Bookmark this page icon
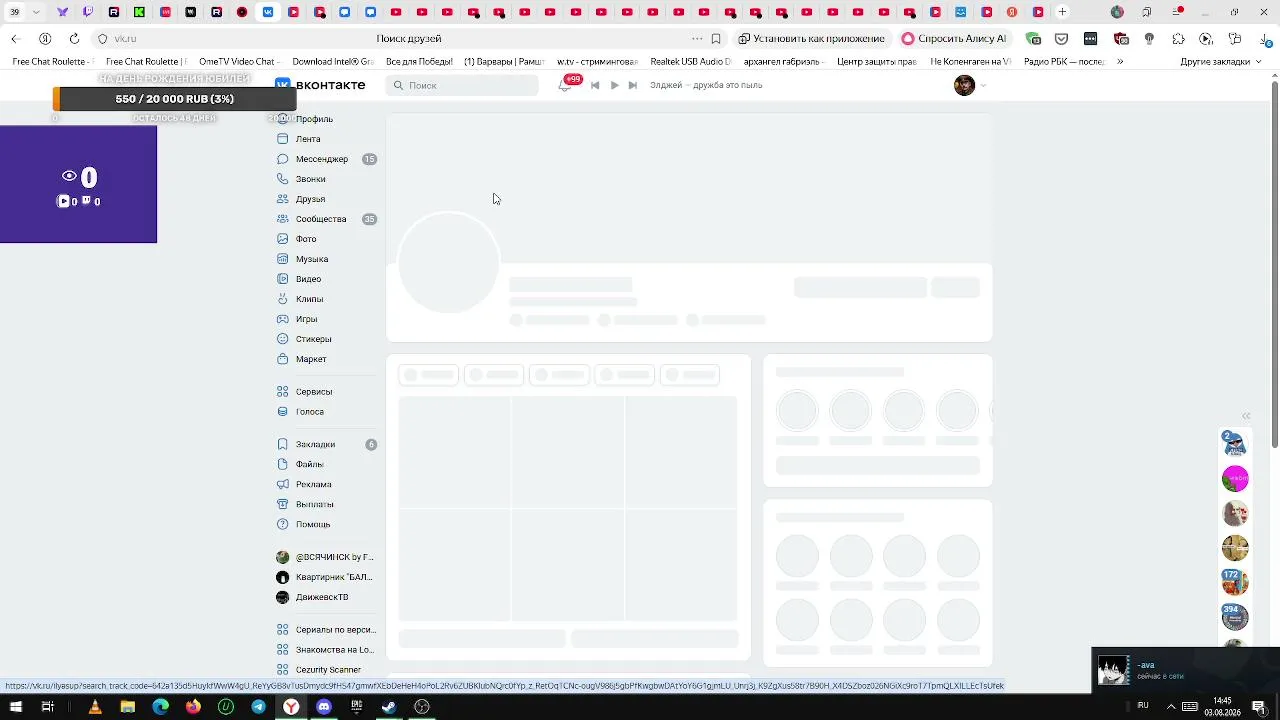The width and height of the screenshot is (1280, 720). pyautogui.click(x=716, y=38)
